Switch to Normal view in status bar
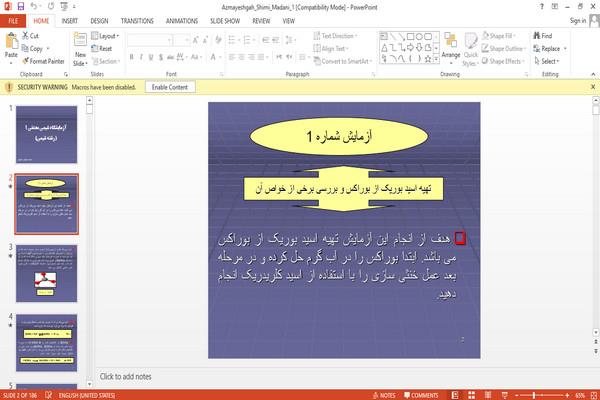The height and width of the screenshot is (400, 600). pos(455,395)
